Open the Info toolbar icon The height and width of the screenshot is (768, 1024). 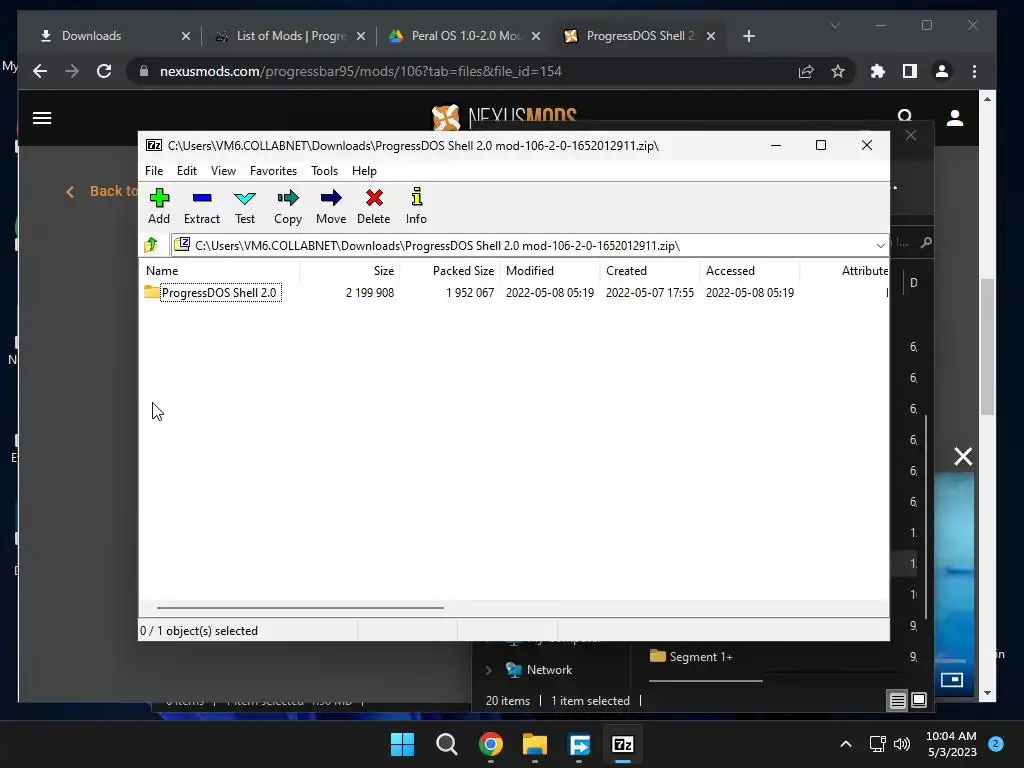tap(416, 206)
